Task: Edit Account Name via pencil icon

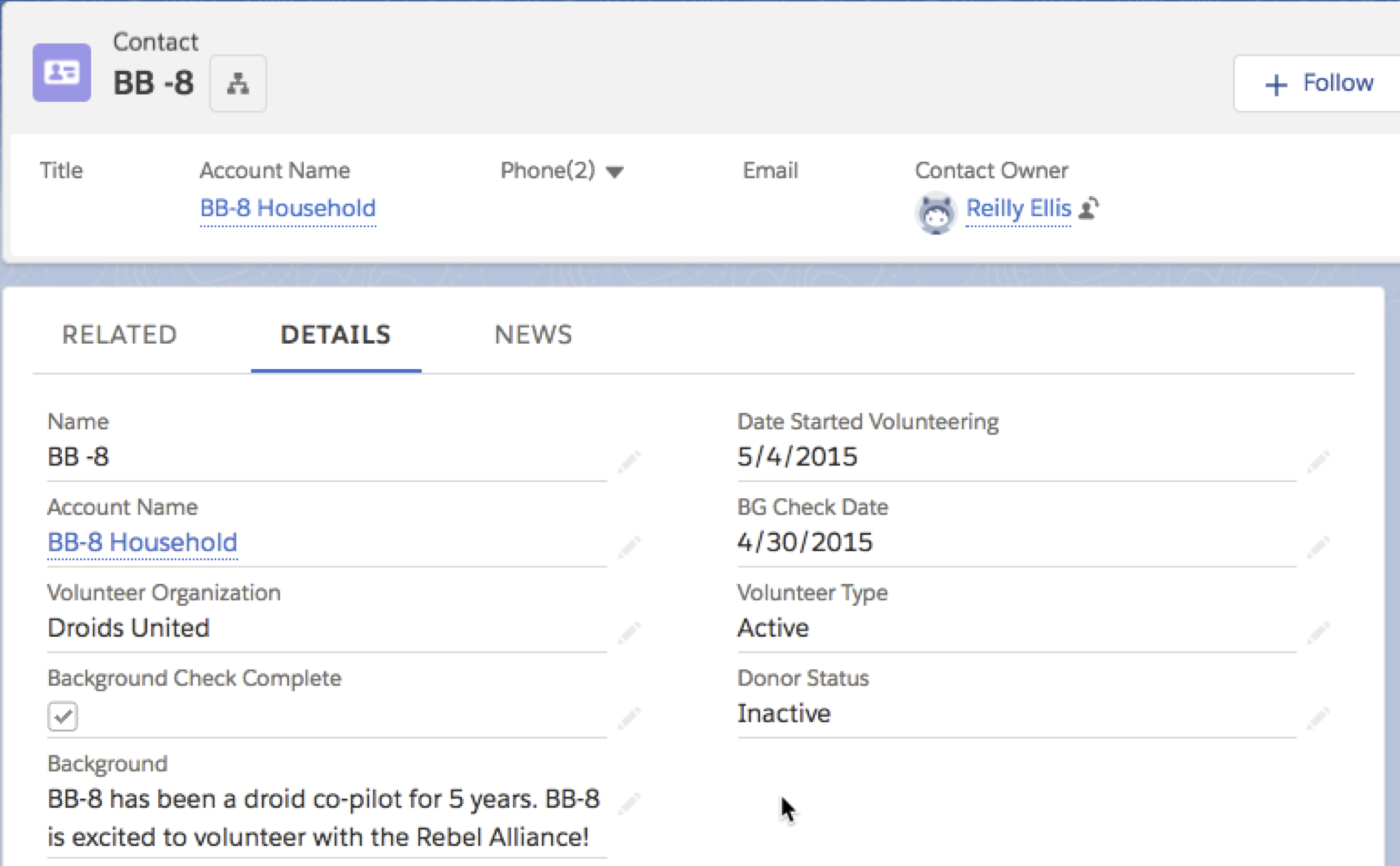Action: tap(629, 547)
